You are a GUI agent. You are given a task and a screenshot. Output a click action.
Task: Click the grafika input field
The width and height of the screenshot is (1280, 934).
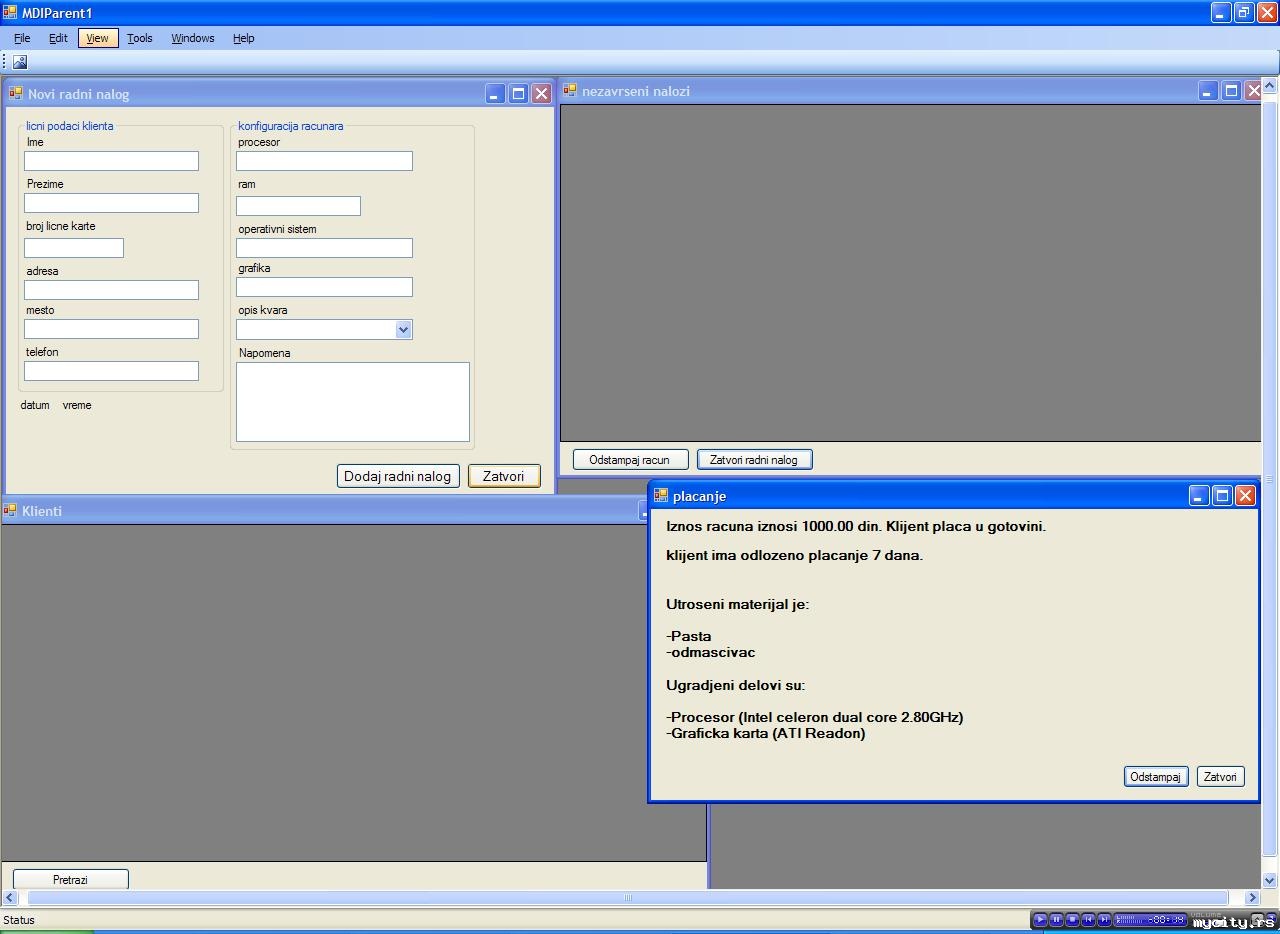pos(324,287)
